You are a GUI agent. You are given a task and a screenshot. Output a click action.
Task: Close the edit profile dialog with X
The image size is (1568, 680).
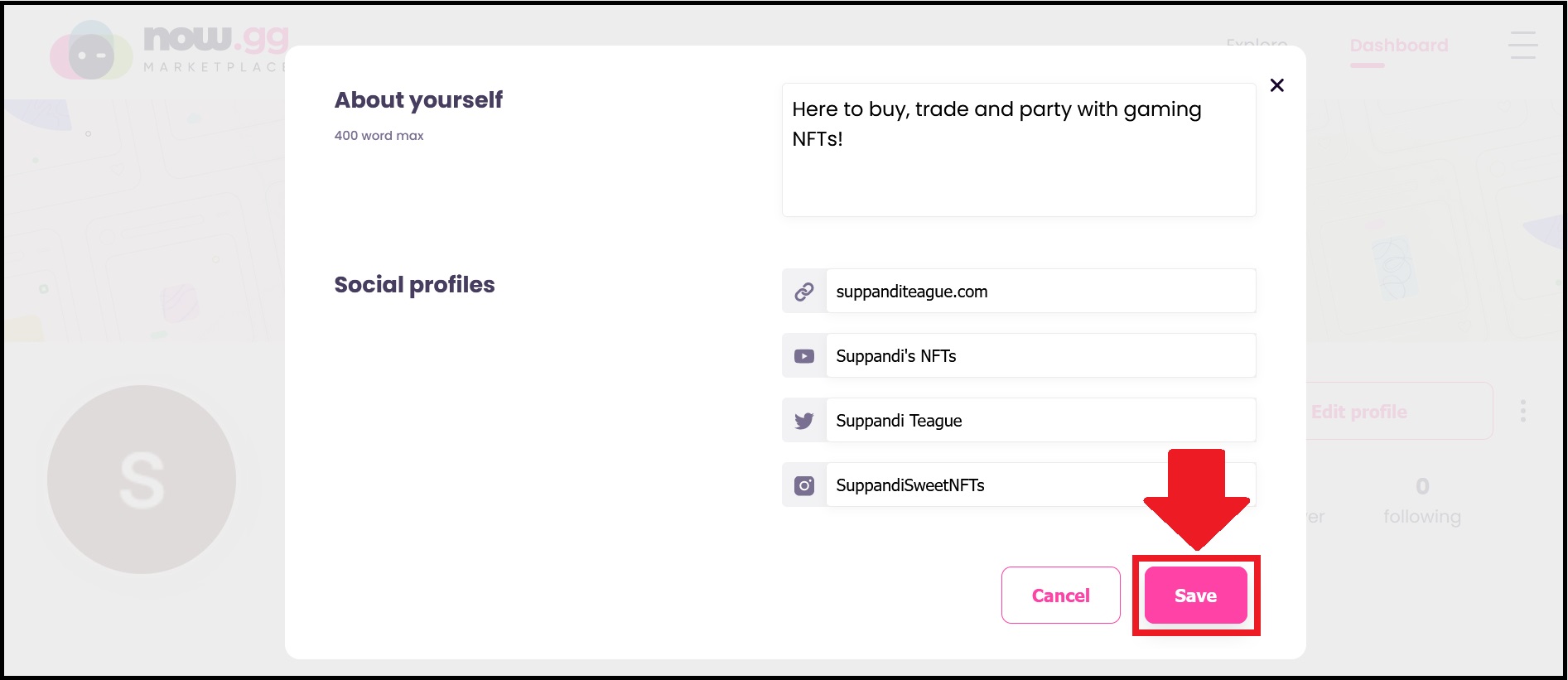point(1276,85)
